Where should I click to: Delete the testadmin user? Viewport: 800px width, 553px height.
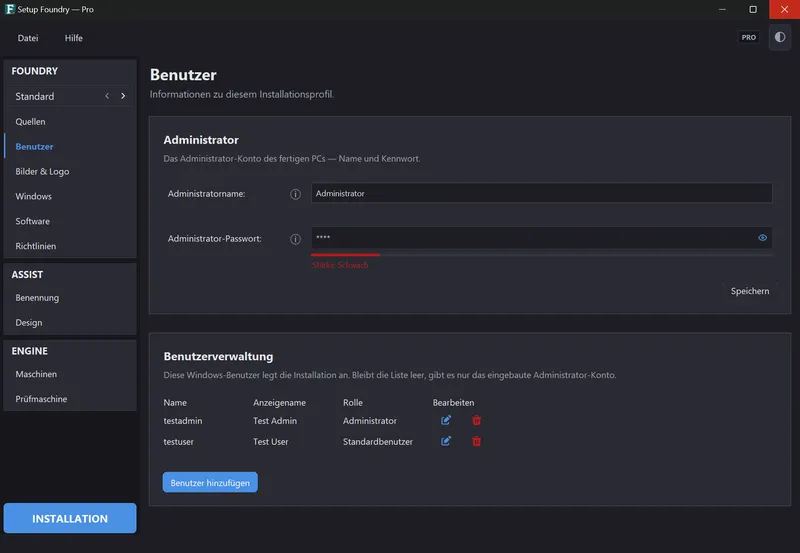[476, 420]
